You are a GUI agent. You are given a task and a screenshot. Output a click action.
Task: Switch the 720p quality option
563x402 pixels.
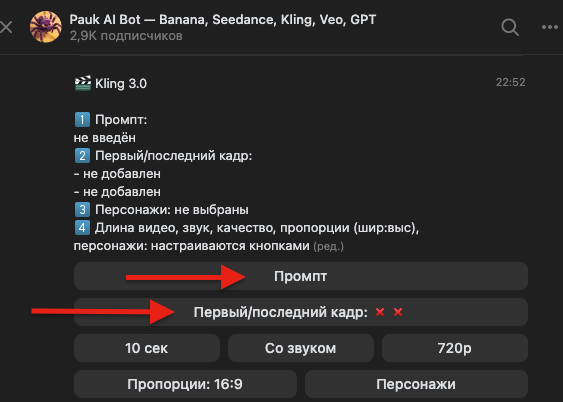(x=455, y=348)
